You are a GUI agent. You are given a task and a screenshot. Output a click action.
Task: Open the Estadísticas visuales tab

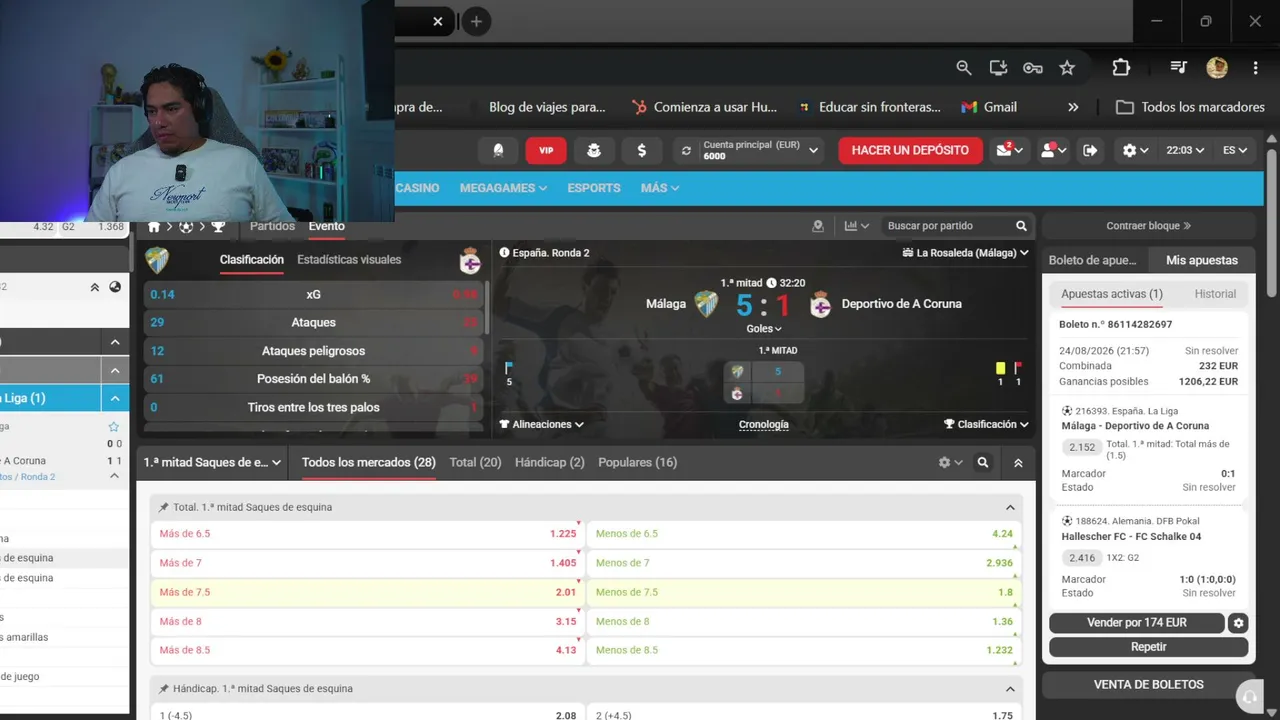[x=349, y=259]
